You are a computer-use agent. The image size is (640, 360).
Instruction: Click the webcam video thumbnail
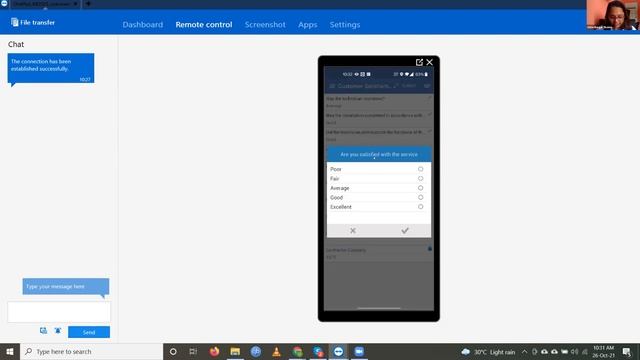click(x=612, y=15)
